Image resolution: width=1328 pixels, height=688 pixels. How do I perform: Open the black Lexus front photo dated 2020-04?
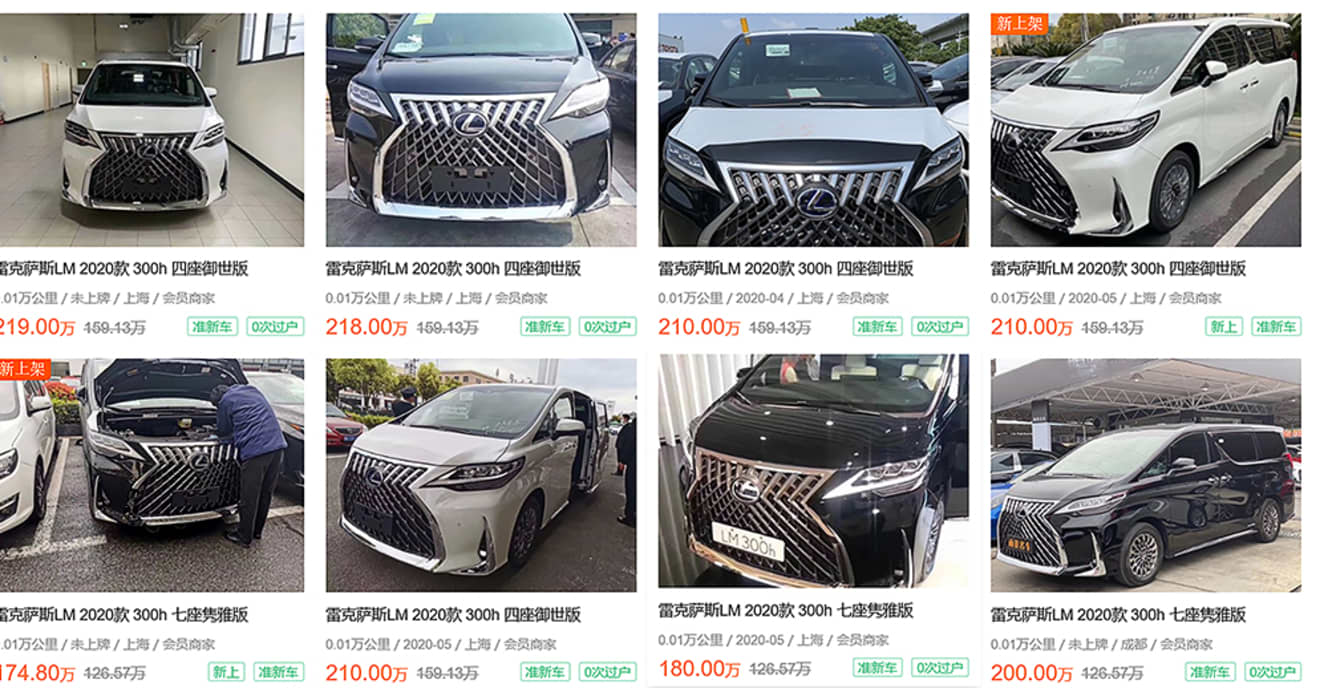tap(813, 130)
